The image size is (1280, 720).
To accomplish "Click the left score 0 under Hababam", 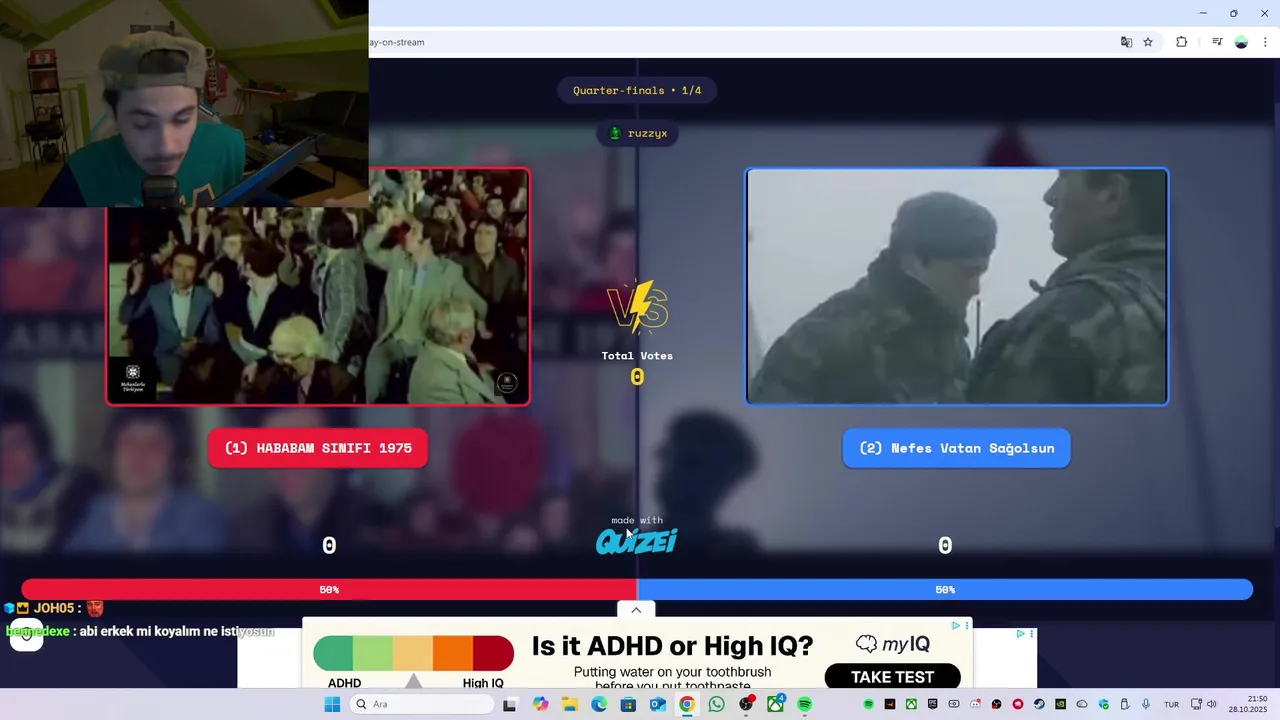I will point(329,545).
